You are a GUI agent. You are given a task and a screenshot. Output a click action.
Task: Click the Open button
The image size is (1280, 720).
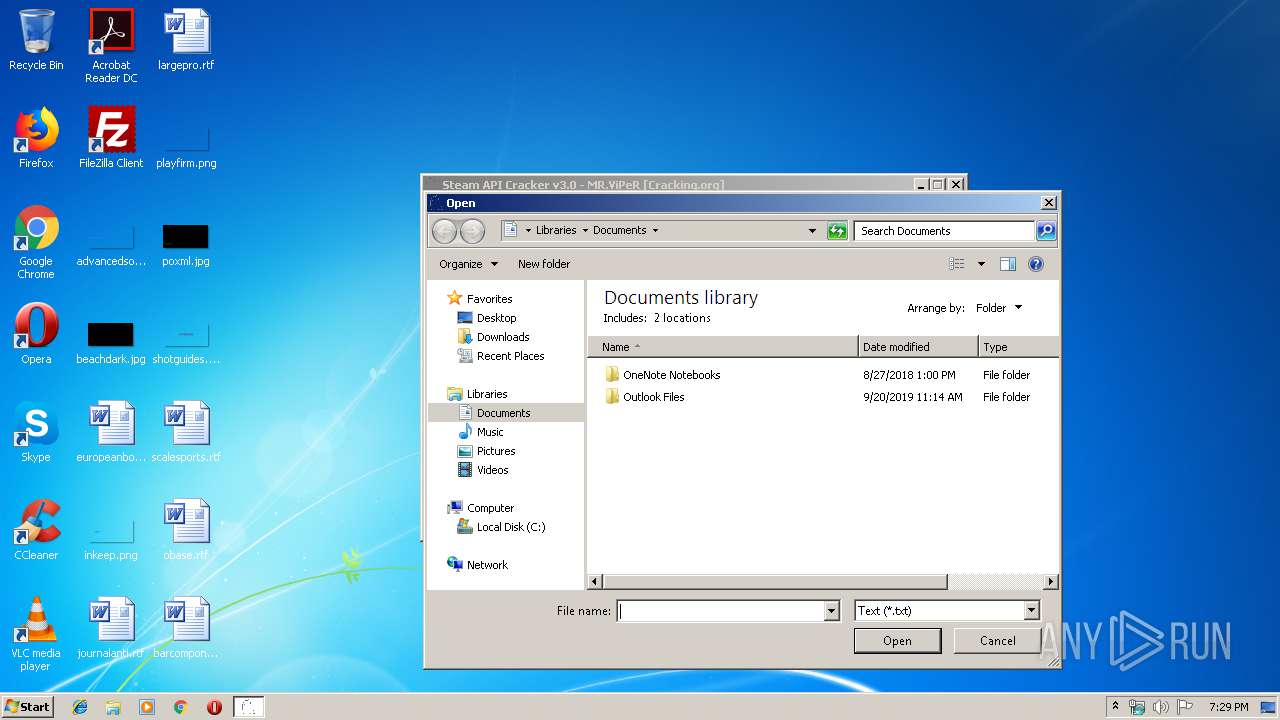coord(897,641)
